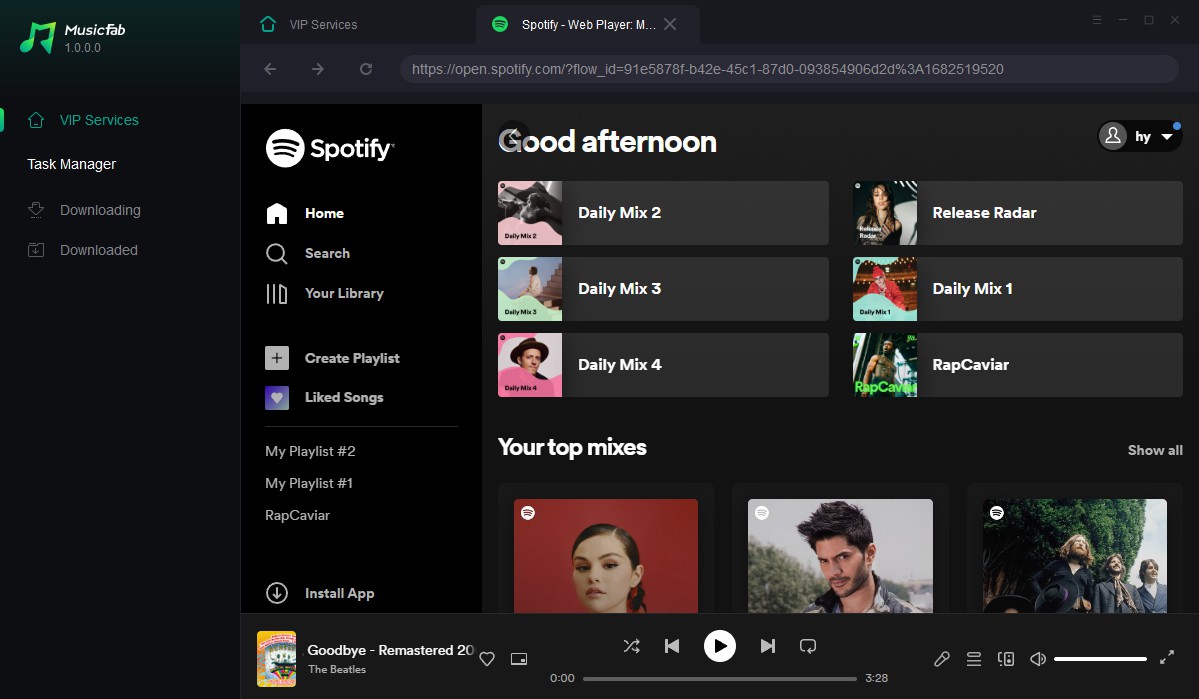Click the now playing album art thumbnail
Screen dimensions: 1199x699
pyautogui.click(x=276, y=658)
